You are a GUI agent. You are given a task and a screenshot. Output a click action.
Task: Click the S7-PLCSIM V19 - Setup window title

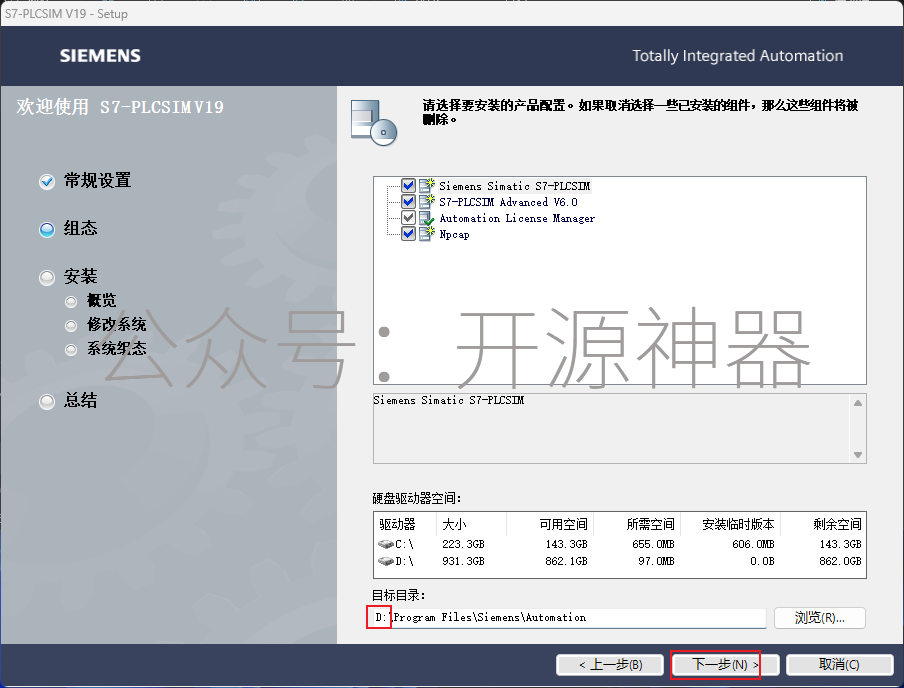pyautogui.click(x=66, y=14)
